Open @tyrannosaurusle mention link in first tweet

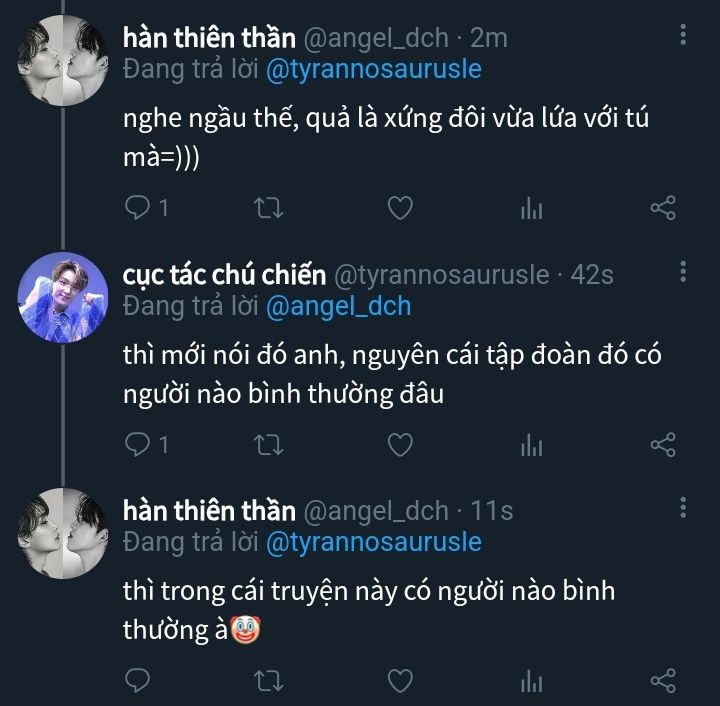coord(373,69)
